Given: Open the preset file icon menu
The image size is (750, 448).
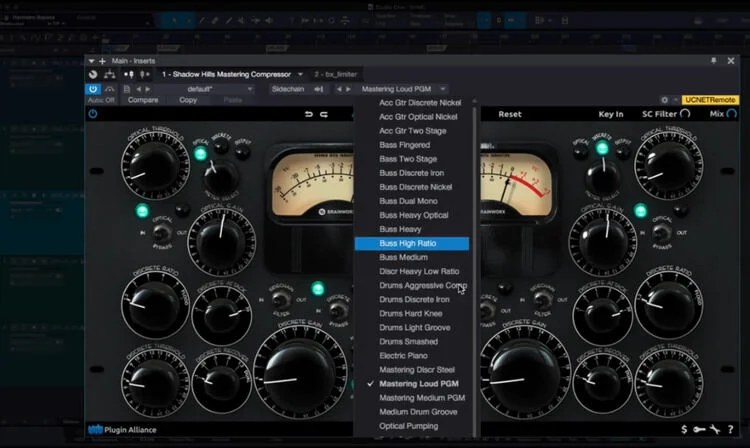Looking at the screenshot, I should click(127, 89).
